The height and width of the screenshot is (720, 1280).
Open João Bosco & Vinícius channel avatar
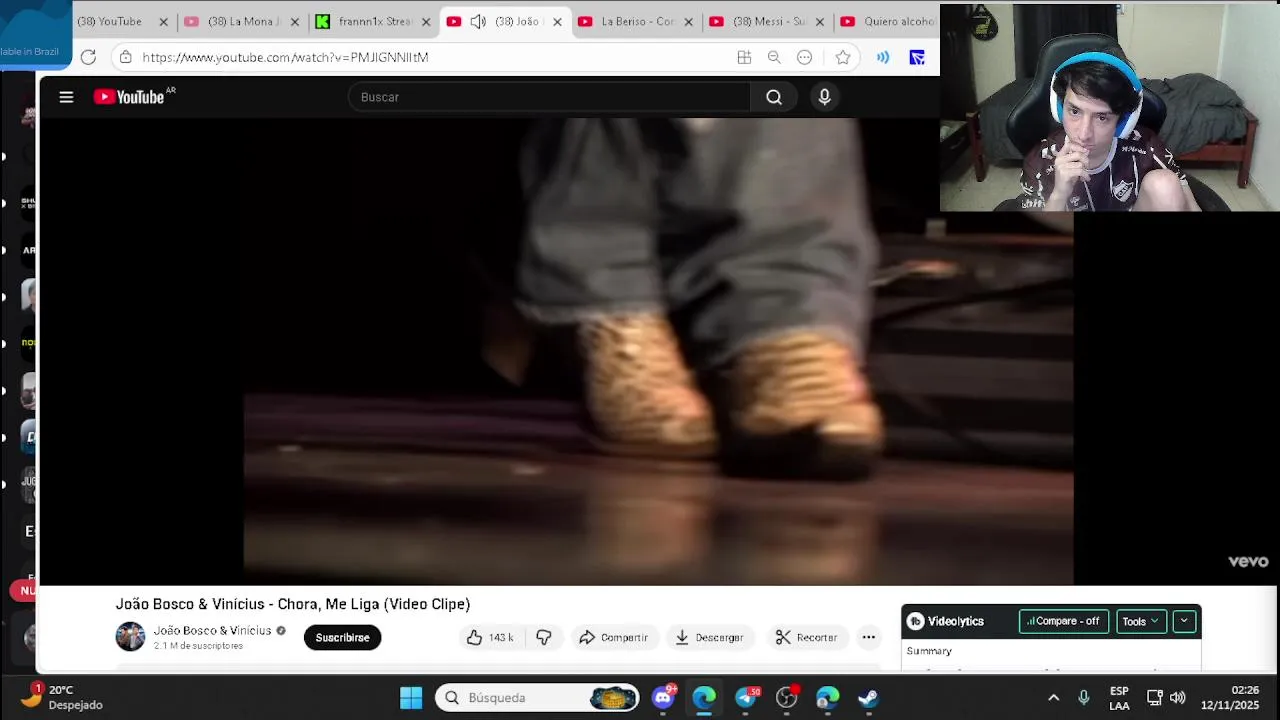pos(130,637)
